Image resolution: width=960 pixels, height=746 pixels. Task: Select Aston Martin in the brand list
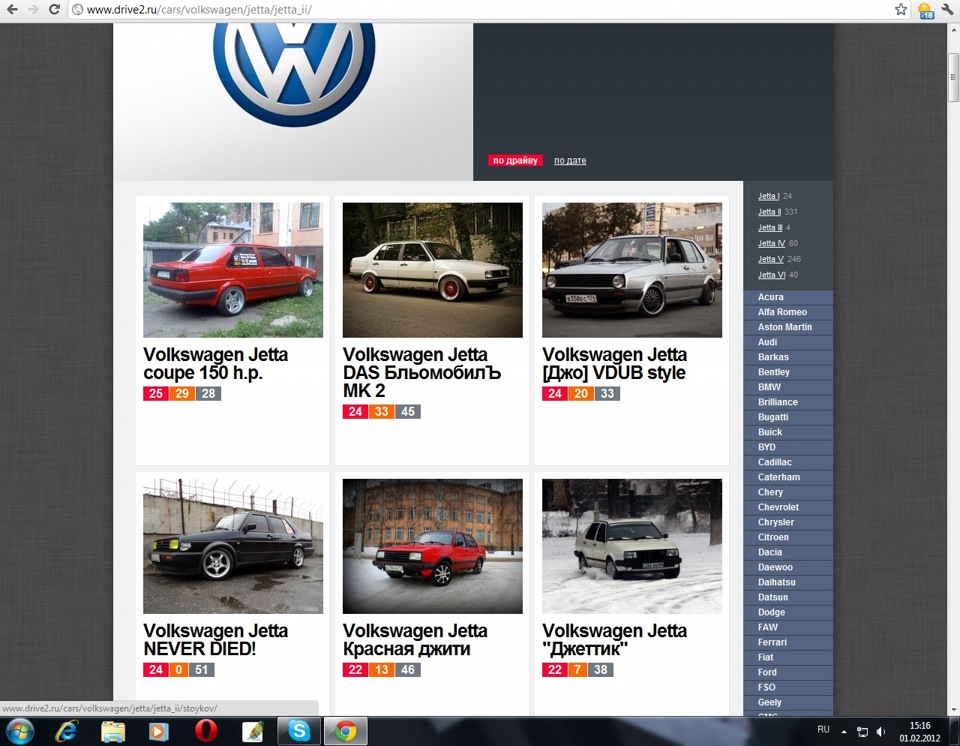pyautogui.click(x=788, y=327)
